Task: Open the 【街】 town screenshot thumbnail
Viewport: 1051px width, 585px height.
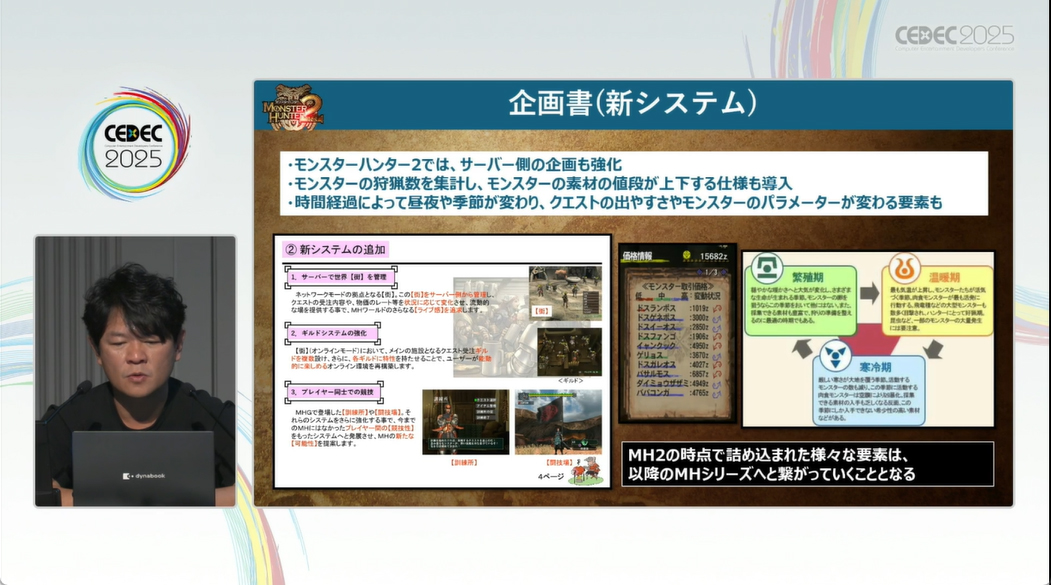Action: (565, 293)
